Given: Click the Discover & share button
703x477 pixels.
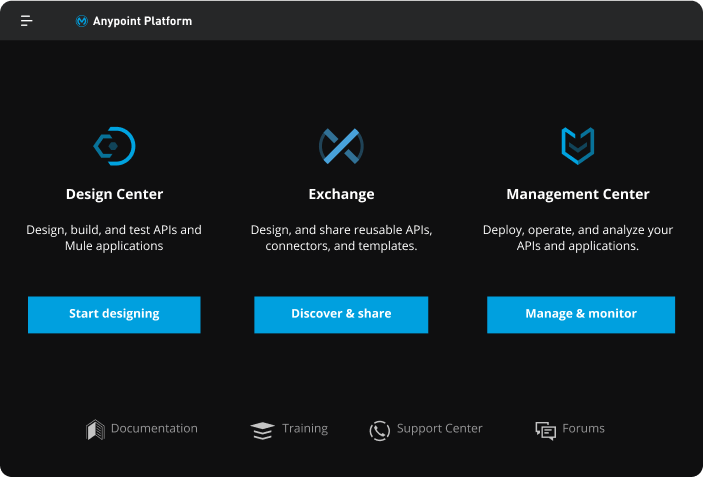Looking at the screenshot, I should tap(341, 315).
